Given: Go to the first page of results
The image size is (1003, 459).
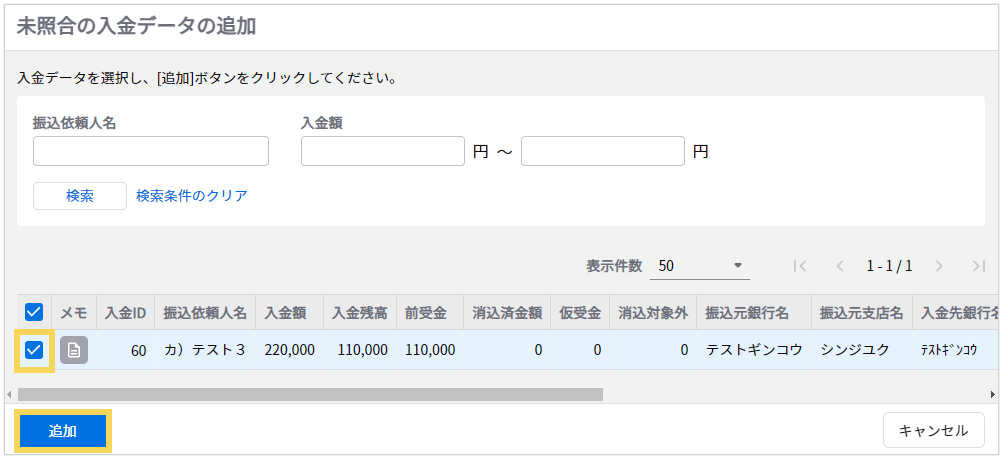Looking at the screenshot, I should [799, 266].
